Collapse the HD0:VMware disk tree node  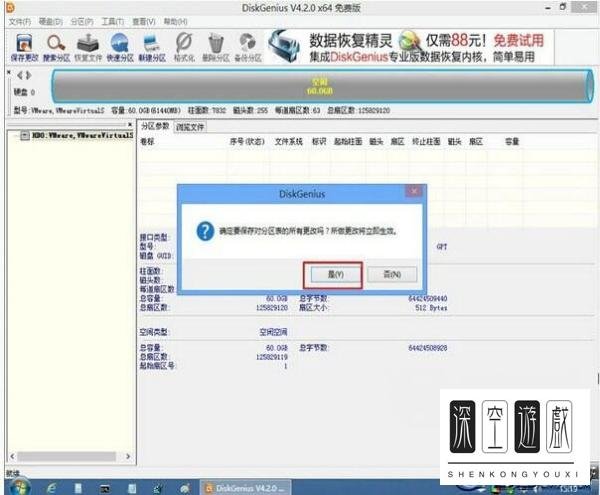coord(24,135)
